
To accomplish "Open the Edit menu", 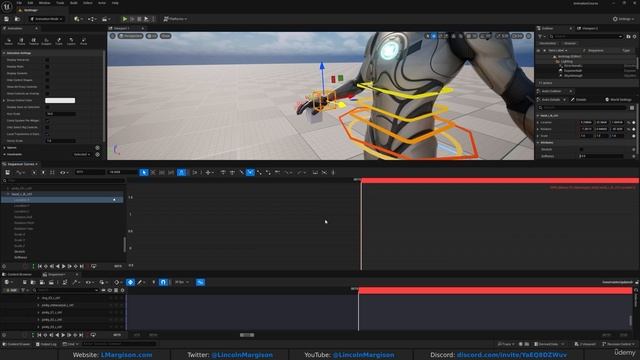I will click(x=30, y=3).
